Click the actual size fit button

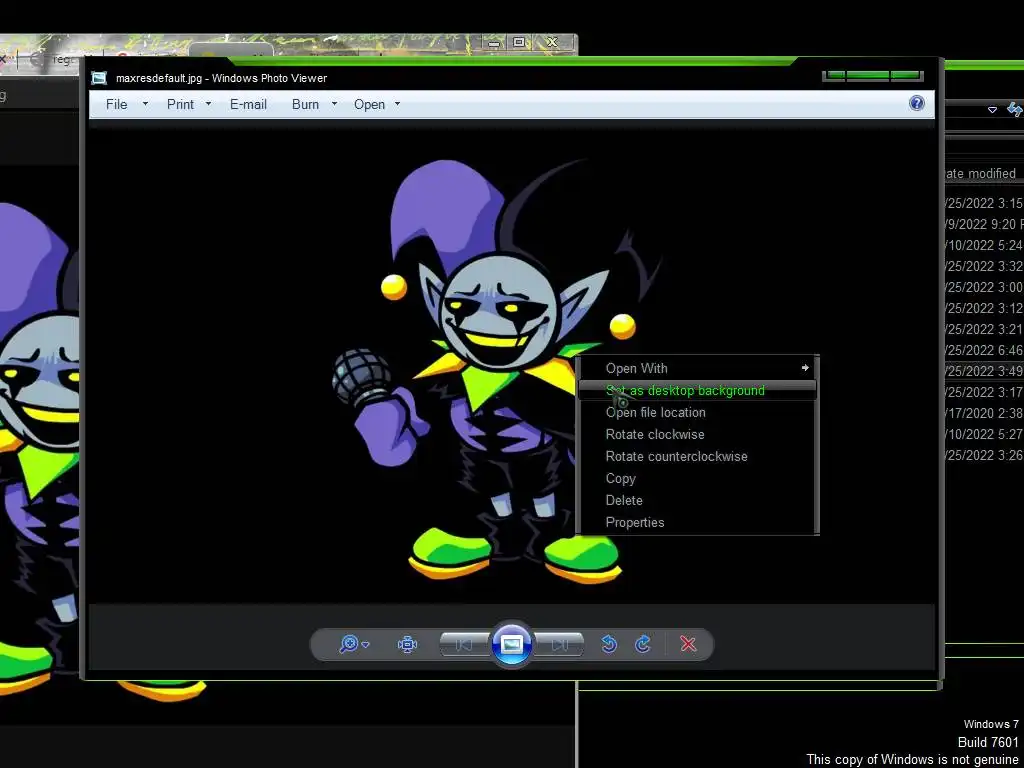(x=407, y=645)
